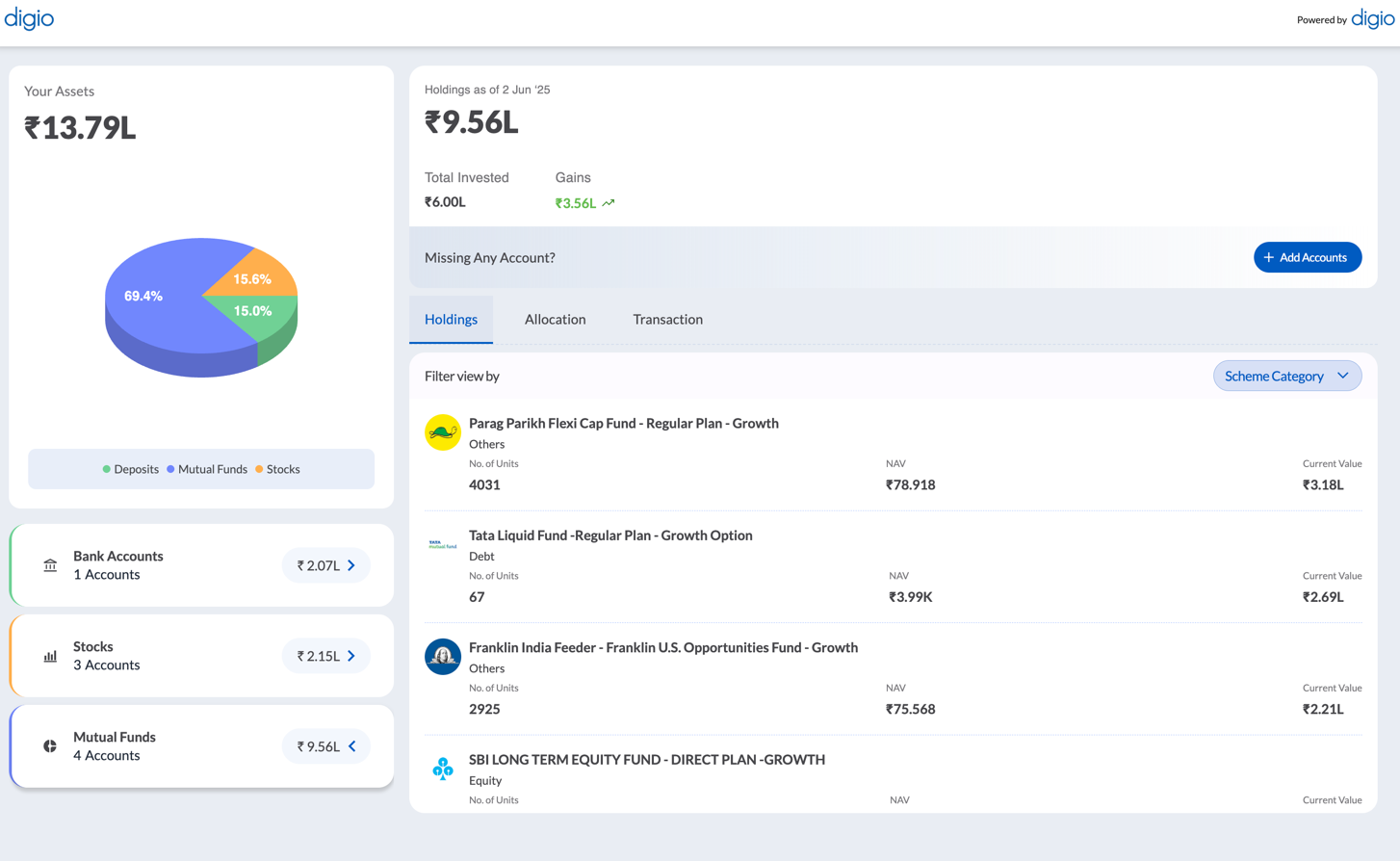The image size is (1400, 861).
Task: Toggle Deposits legend entry
Action: click(131, 469)
